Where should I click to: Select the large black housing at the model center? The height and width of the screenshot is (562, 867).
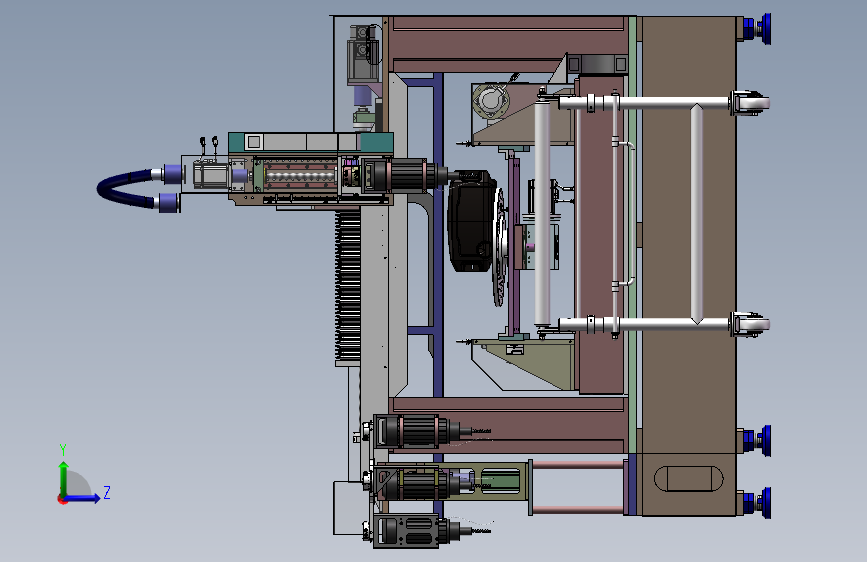(471, 221)
